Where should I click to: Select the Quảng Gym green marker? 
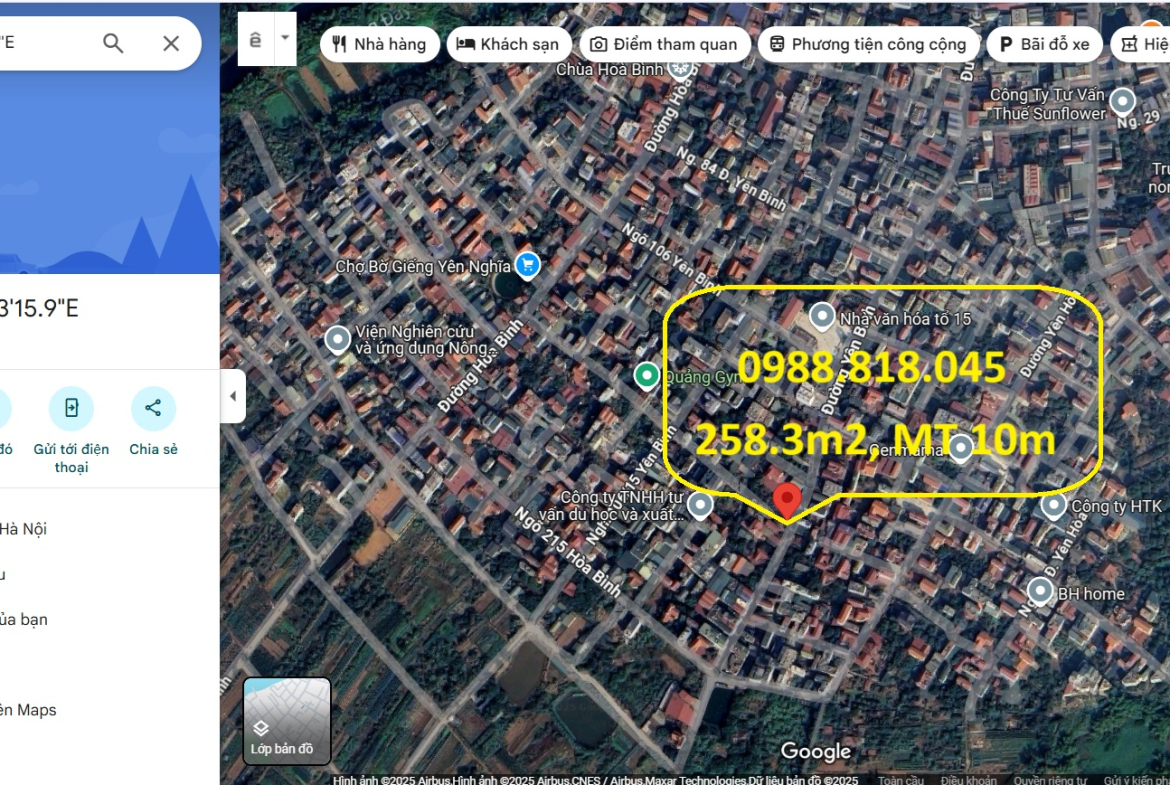tap(647, 376)
